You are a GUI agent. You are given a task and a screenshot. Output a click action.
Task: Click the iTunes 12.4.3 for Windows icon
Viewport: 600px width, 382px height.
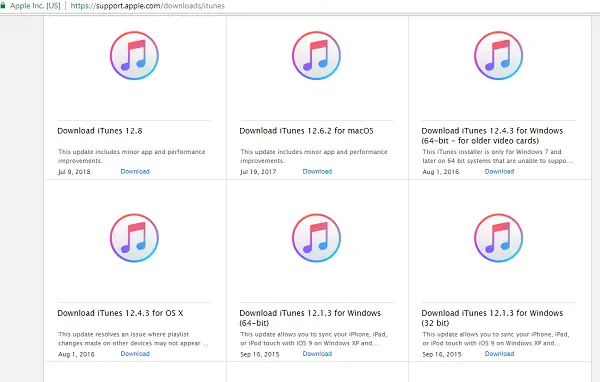(499, 56)
